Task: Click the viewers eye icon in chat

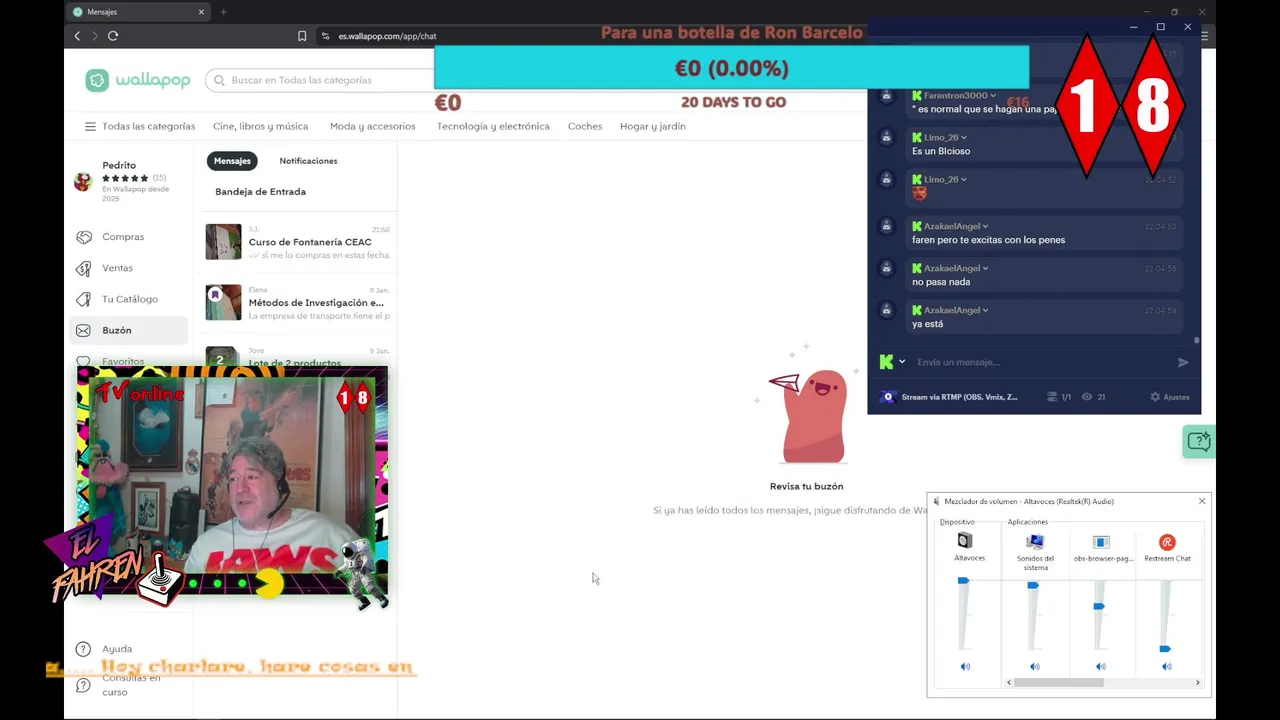Action: tap(1086, 397)
